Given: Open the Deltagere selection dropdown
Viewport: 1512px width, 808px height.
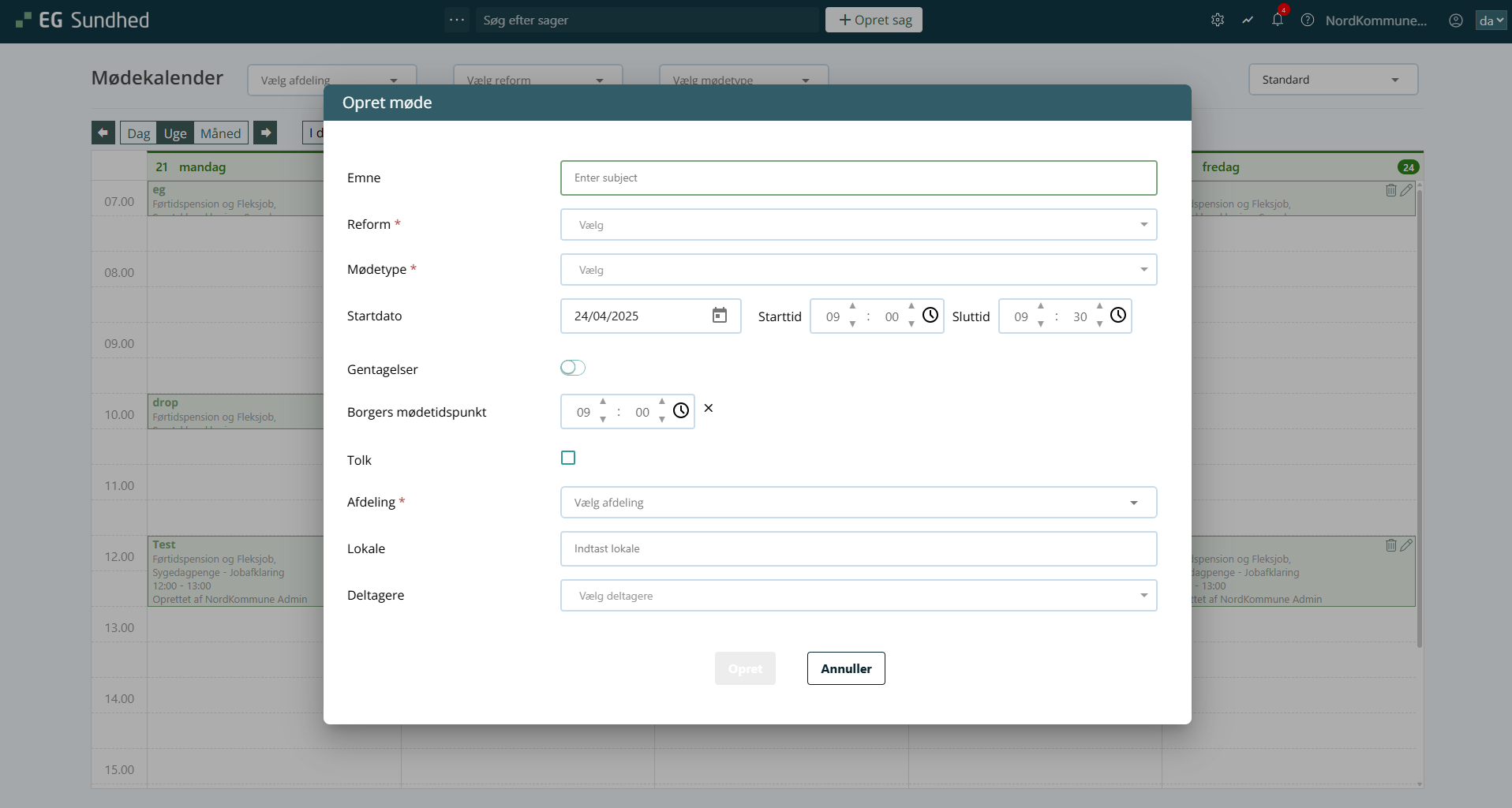Looking at the screenshot, I should tap(859, 596).
